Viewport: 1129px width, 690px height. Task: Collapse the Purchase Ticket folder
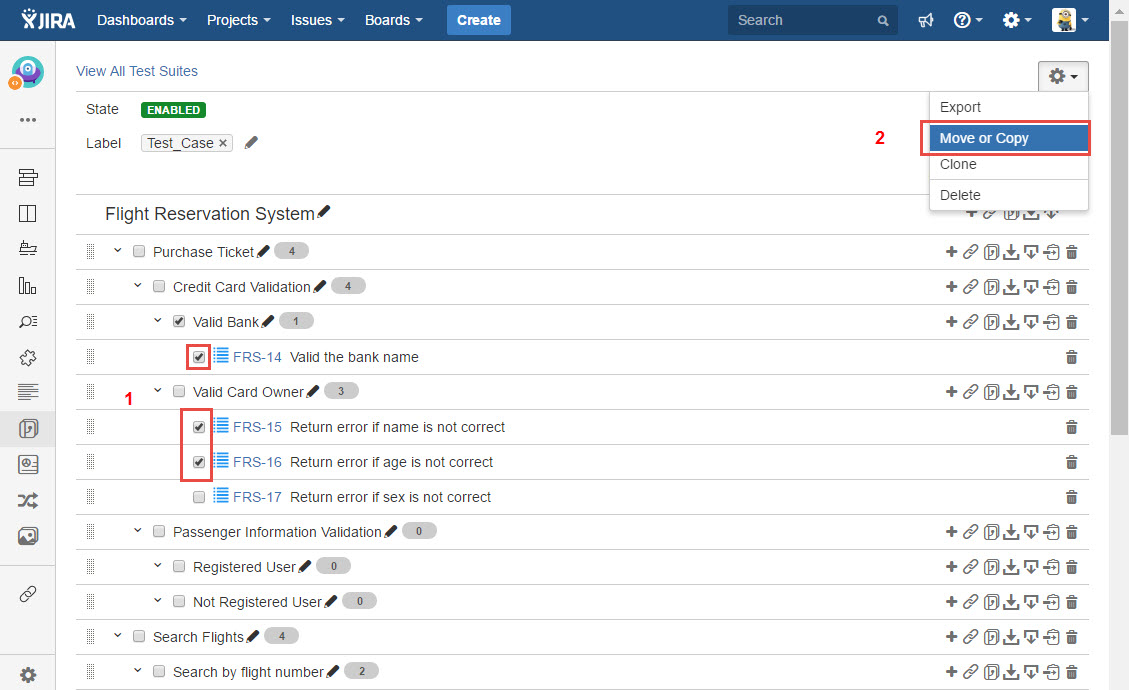(117, 251)
